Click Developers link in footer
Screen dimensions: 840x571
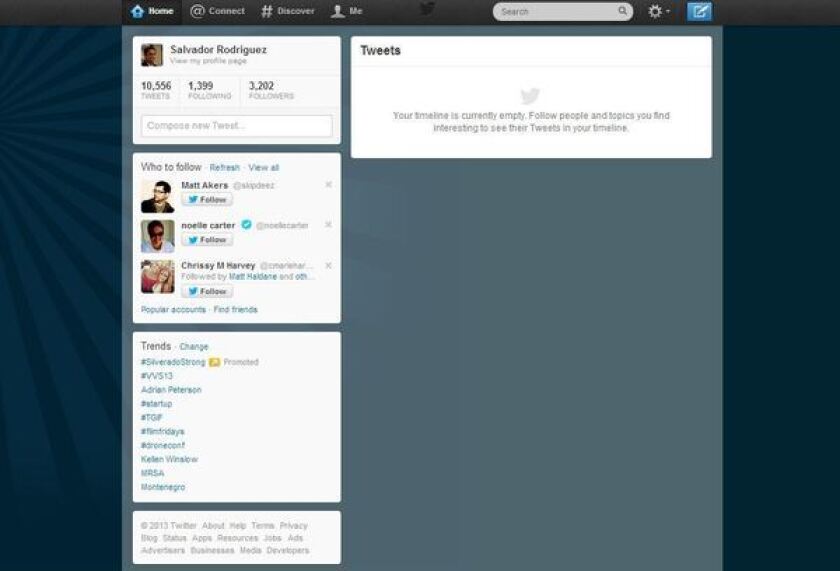(x=288, y=551)
